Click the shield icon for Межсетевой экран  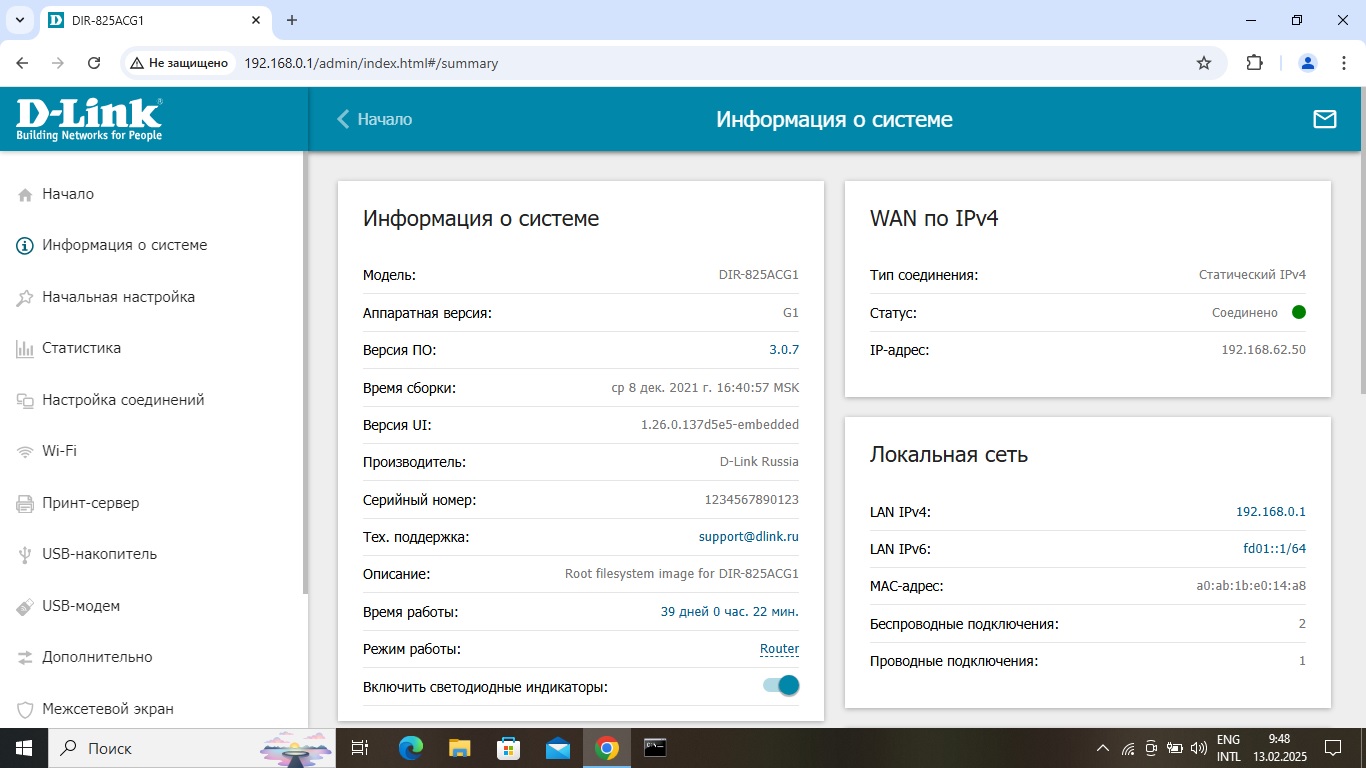coord(26,709)
